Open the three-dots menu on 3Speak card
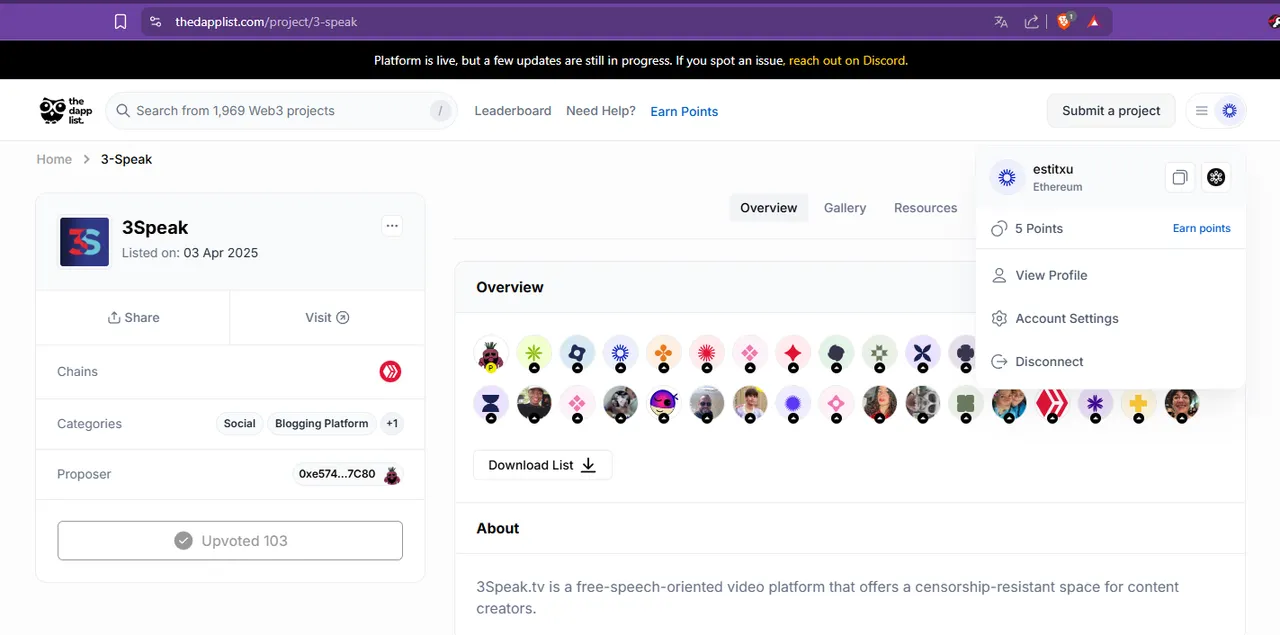1280x635 pixels. pyautogui.click(x=392, y=225)
